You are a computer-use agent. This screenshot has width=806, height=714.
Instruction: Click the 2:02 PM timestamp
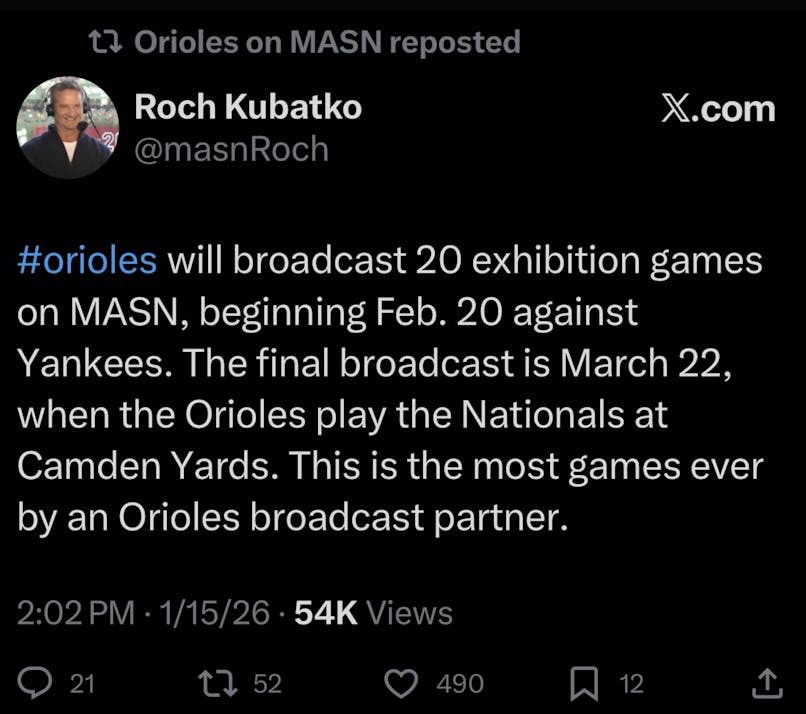76,612
